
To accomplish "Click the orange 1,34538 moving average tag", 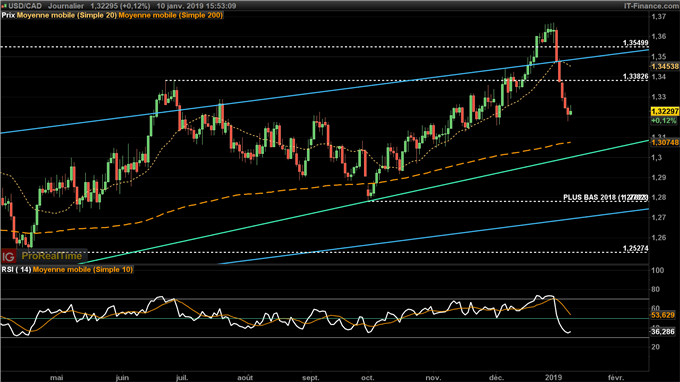I will click(665, 66).
